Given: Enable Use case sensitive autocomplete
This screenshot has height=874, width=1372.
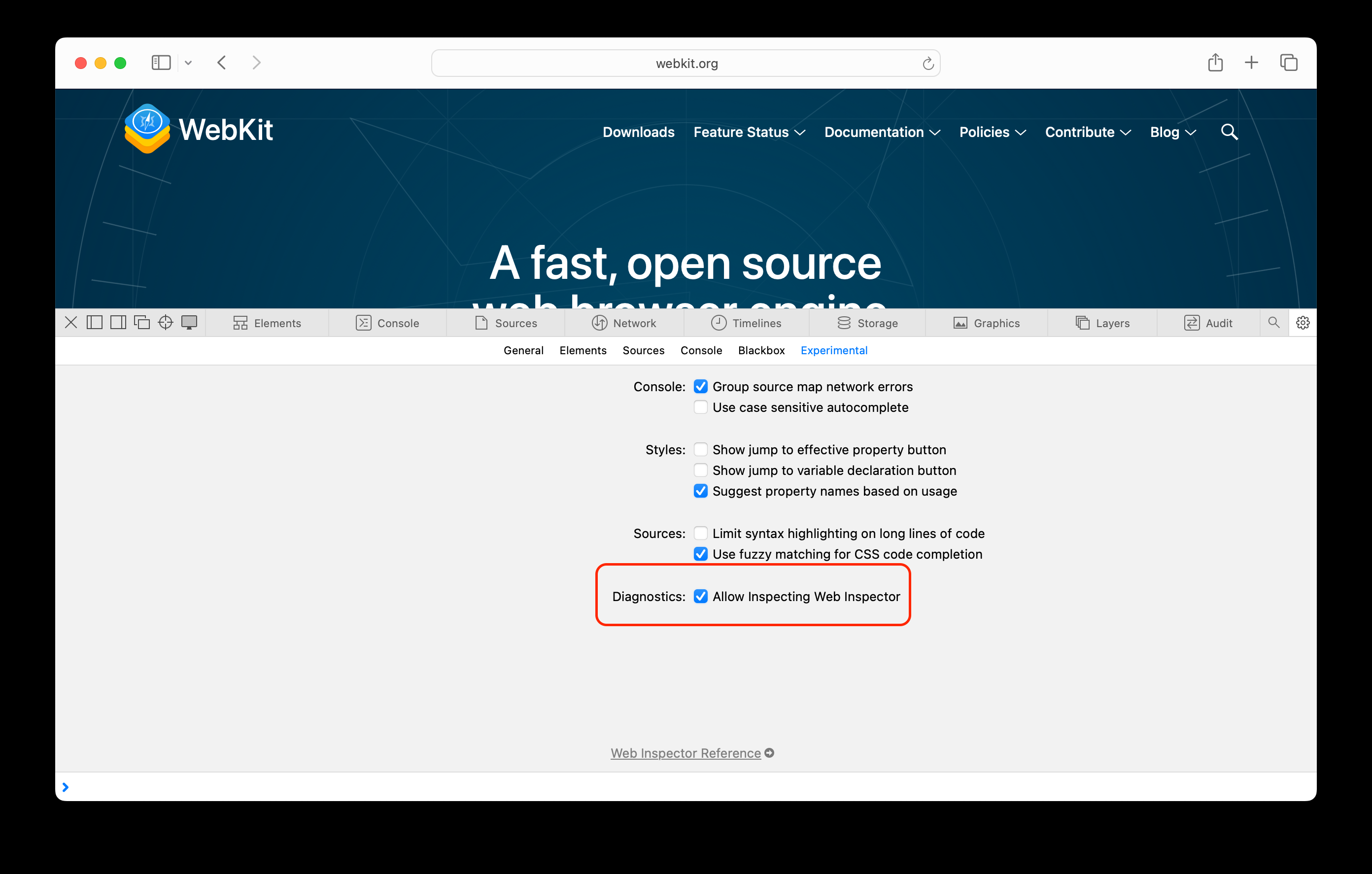Looking at the screenshot, I should [x=700, y=407].
